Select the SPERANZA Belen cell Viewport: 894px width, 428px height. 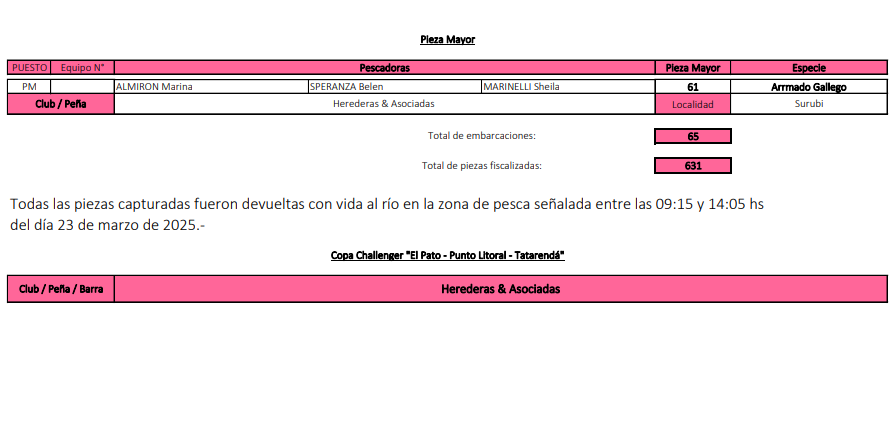(394, 87)
